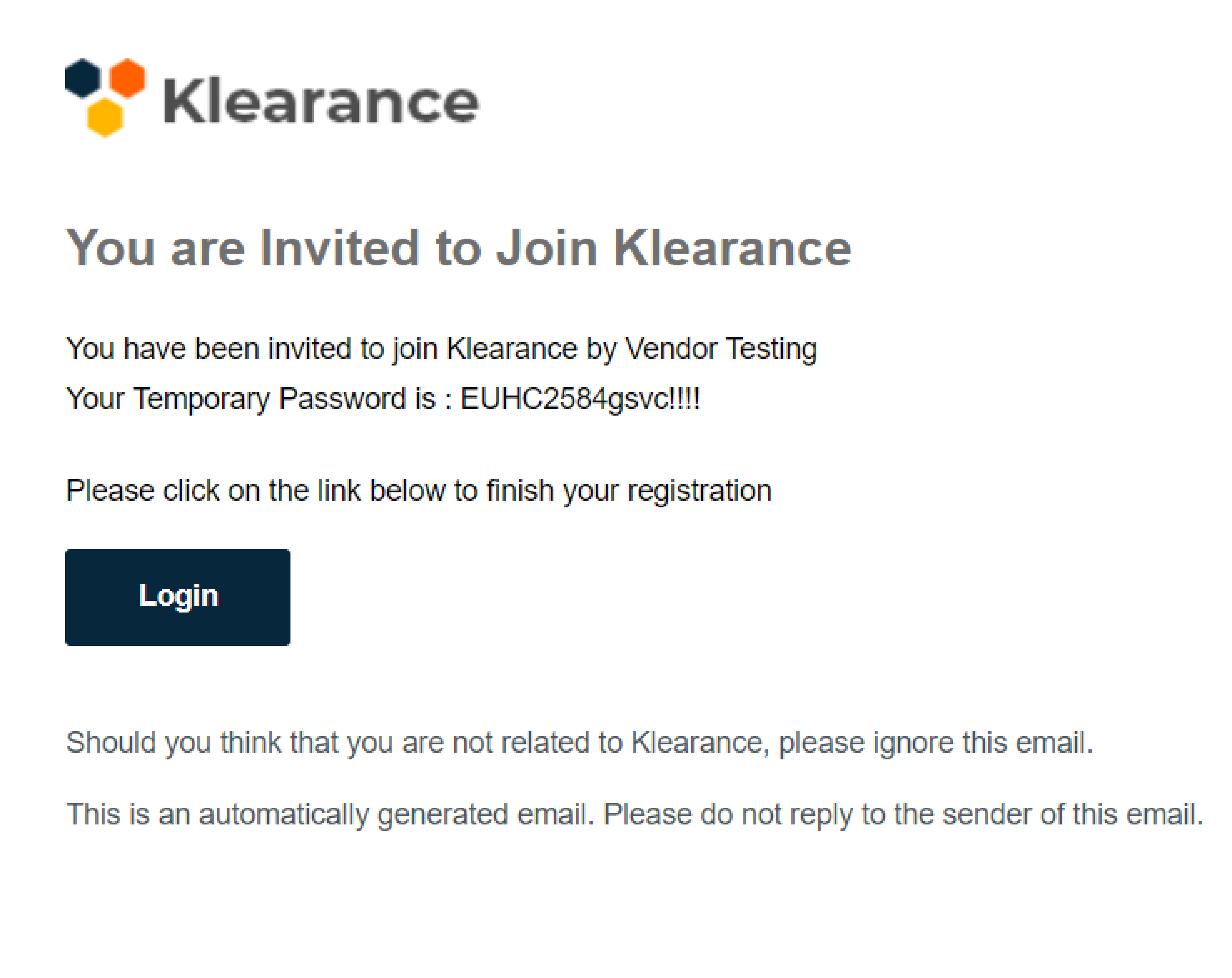Click the please ignore this email phrase
The image size is (1232, 978).
[935, 742]
